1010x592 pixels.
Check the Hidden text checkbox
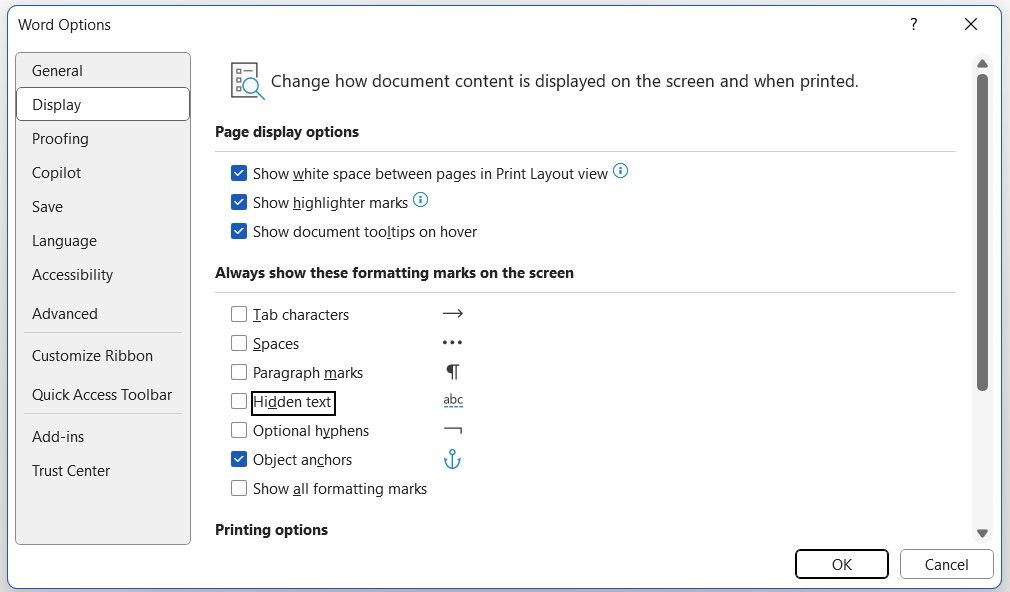pos(239,402)
